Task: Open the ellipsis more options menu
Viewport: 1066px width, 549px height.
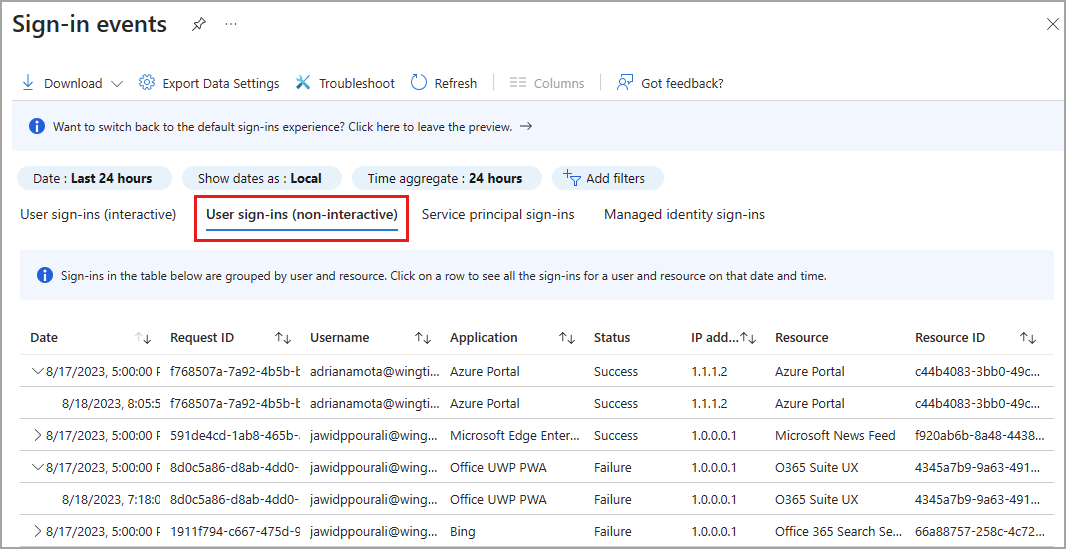Action: (x=231, y=25)
